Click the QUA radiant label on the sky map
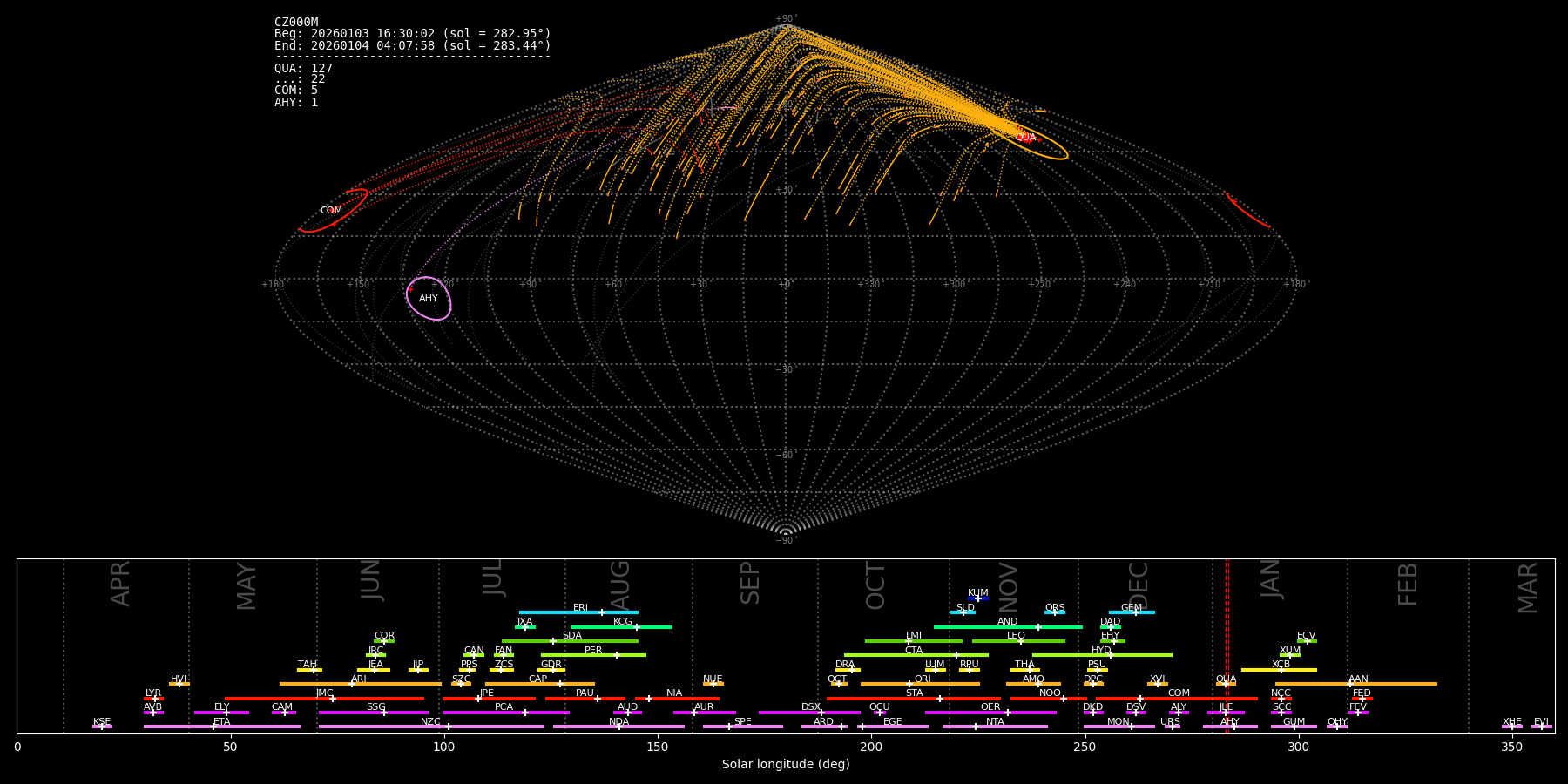1568x784 pixels. click(1025, 138)
